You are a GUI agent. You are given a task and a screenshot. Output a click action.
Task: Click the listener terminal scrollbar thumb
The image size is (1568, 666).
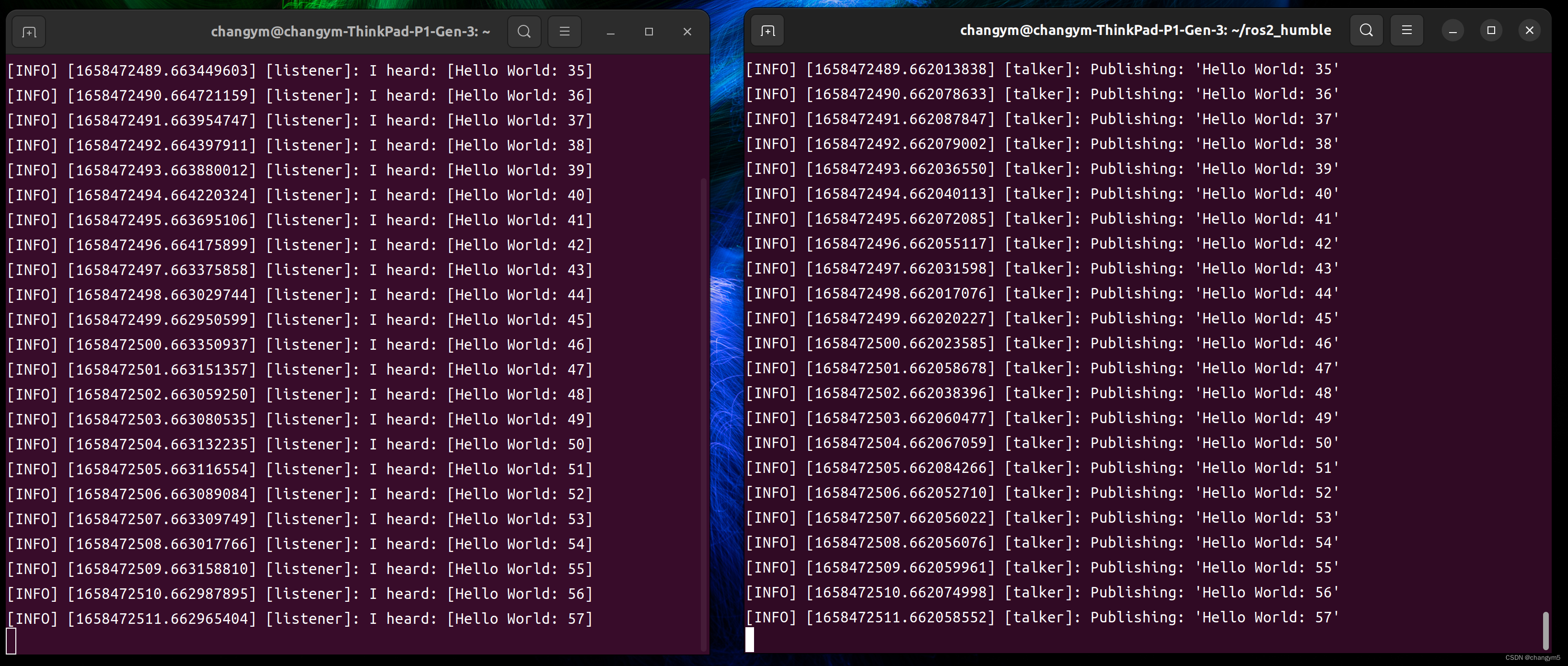click(704, 415)
